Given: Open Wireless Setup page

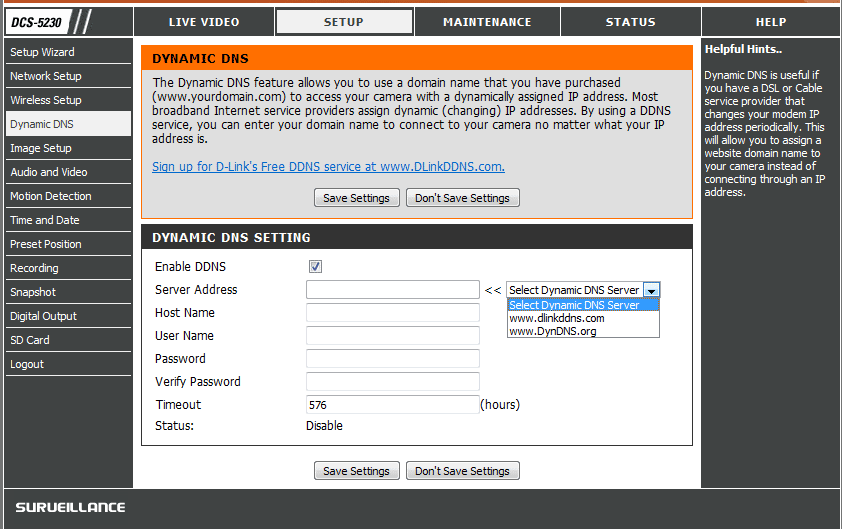Looking at the screenshot, I should [68, 100].
